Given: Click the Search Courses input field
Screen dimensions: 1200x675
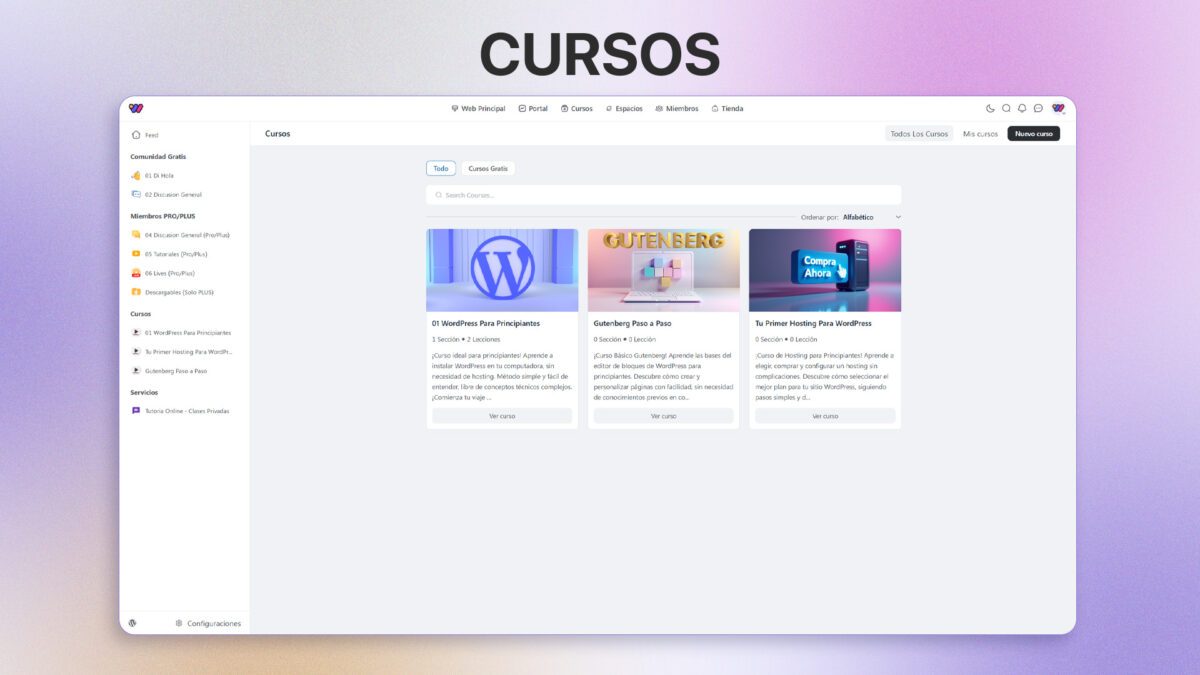Looking at the screenshot, I should [x=663, y=195].
